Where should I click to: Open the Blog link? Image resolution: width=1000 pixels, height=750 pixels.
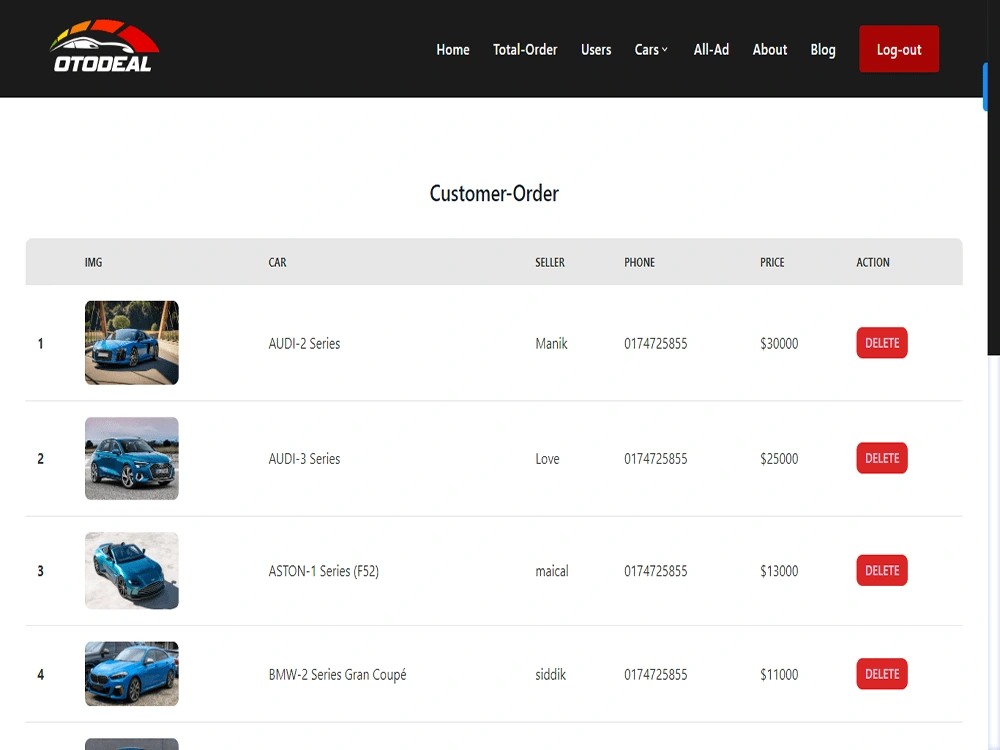[x=823, y=50]
